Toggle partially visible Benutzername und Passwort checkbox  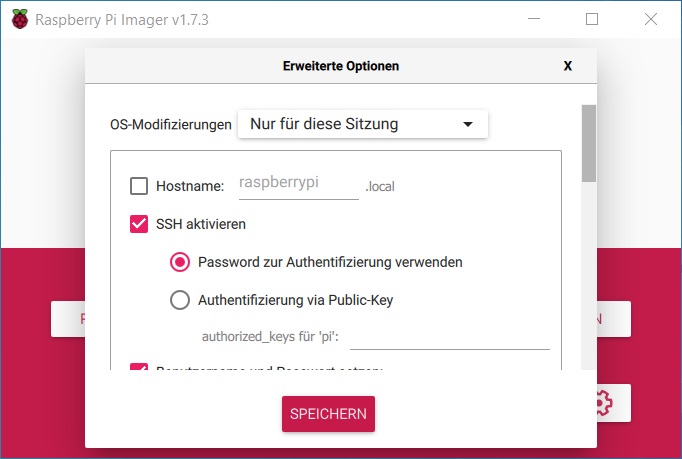[139, 367]
